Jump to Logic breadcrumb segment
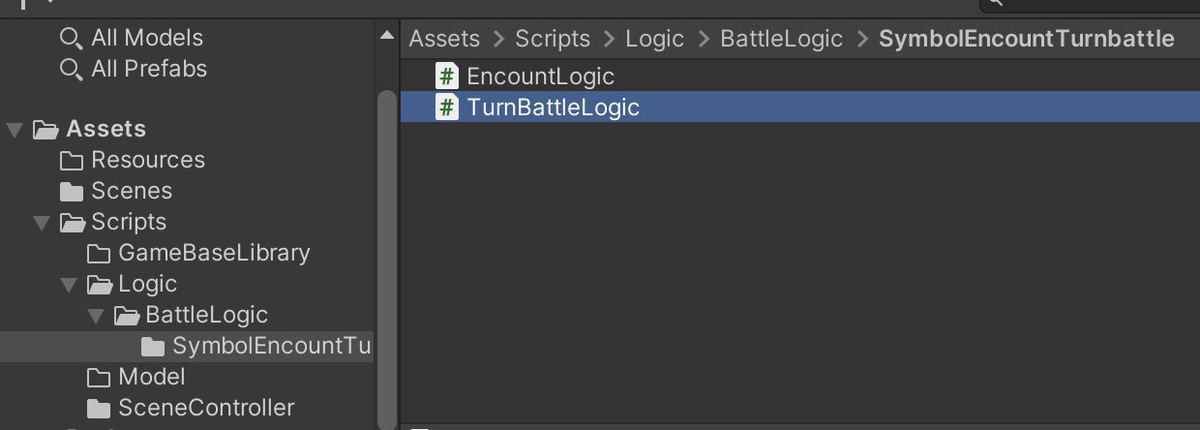Image resolution: width=1200 pixels, height=430 pixels. coord(654,39)
